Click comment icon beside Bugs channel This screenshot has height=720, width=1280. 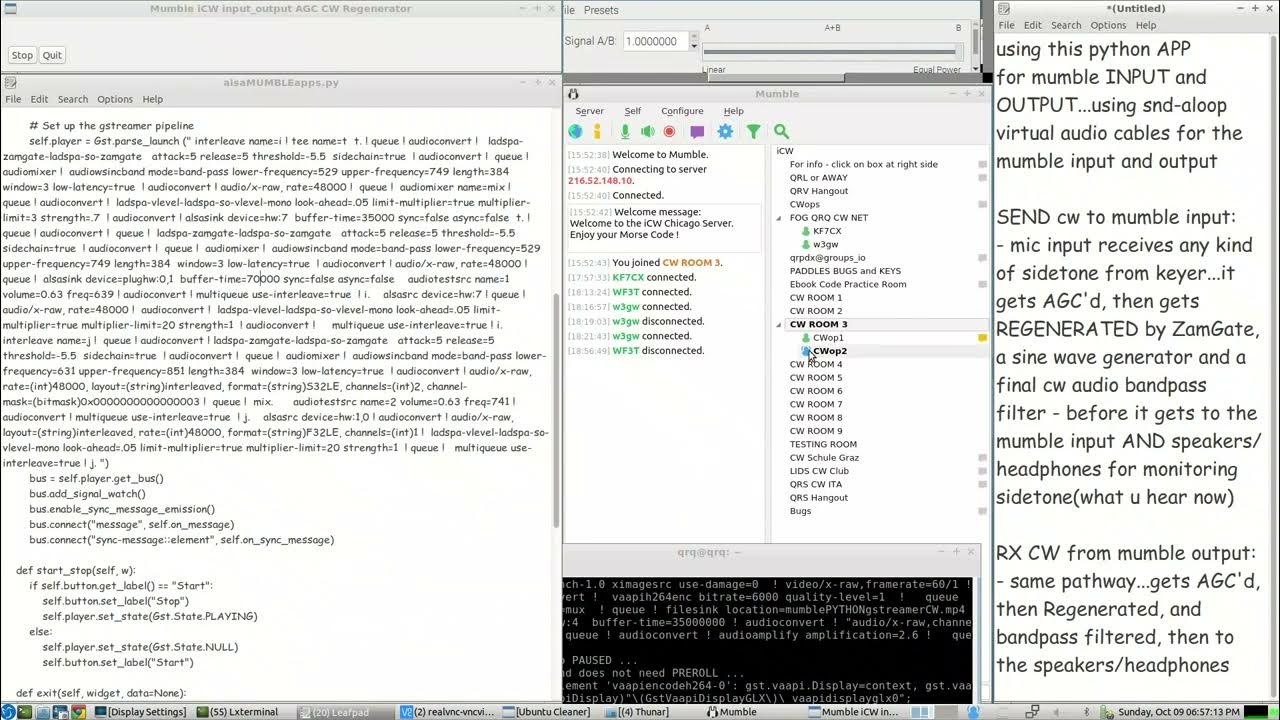click(x=982, y=511)
